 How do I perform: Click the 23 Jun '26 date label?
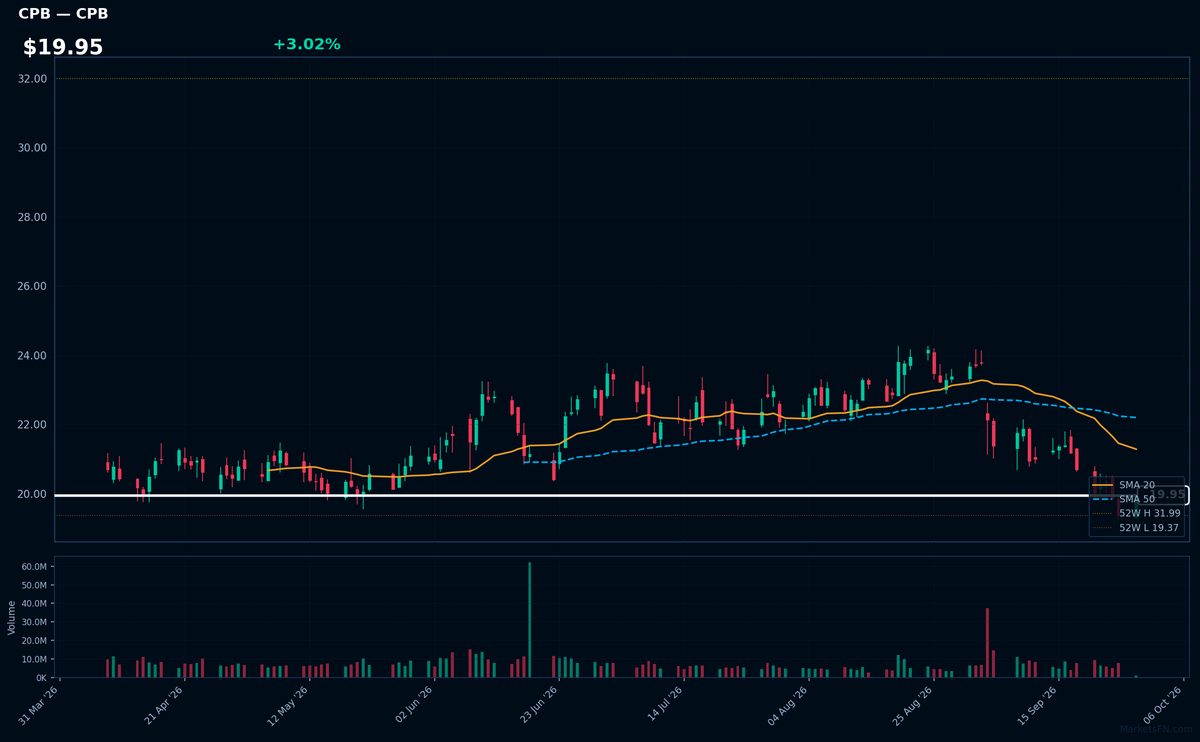(x=540, y=706)
